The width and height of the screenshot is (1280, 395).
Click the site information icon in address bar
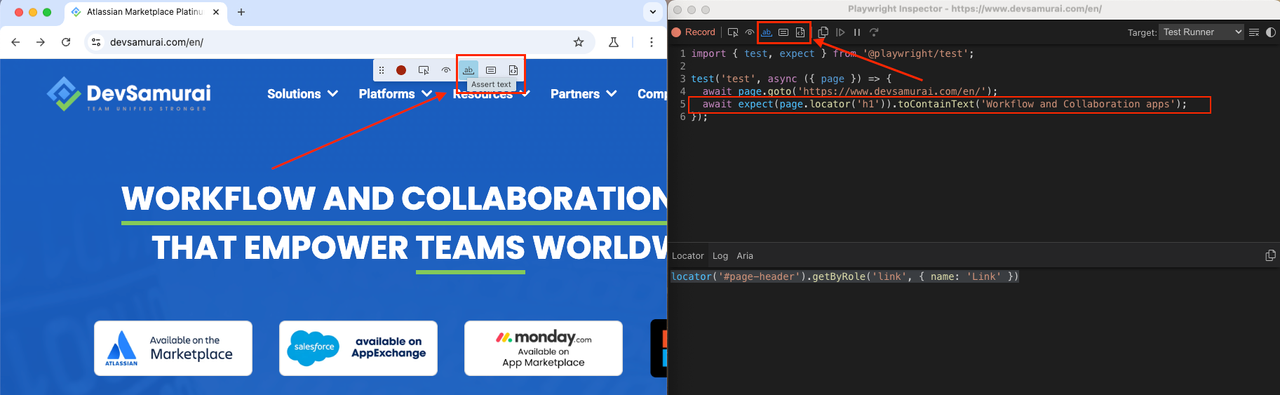(x=96, y=42)
